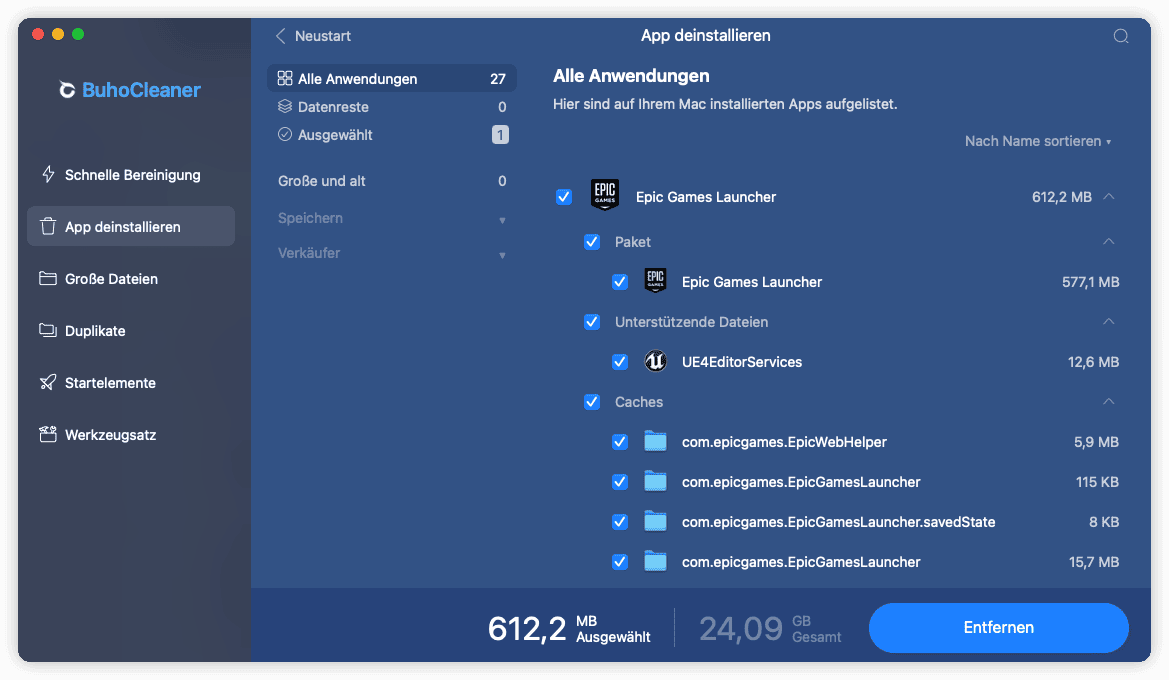This screenshot has height=680, width=1169.
Task: Uncheck the Paket group checkbox
Action: (592, 242)
